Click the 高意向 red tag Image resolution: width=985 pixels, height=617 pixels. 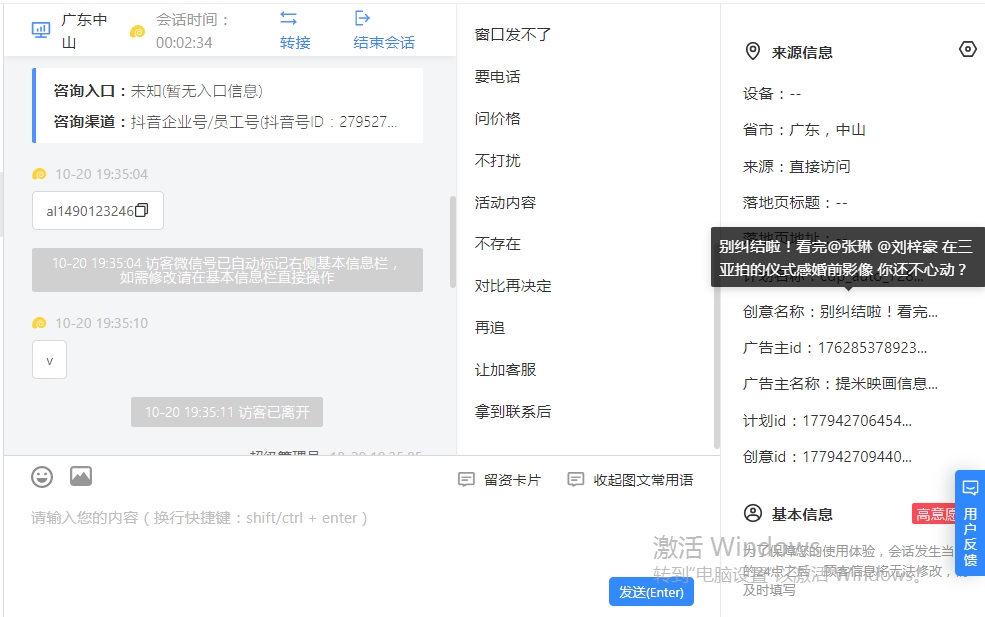point(934,514)
